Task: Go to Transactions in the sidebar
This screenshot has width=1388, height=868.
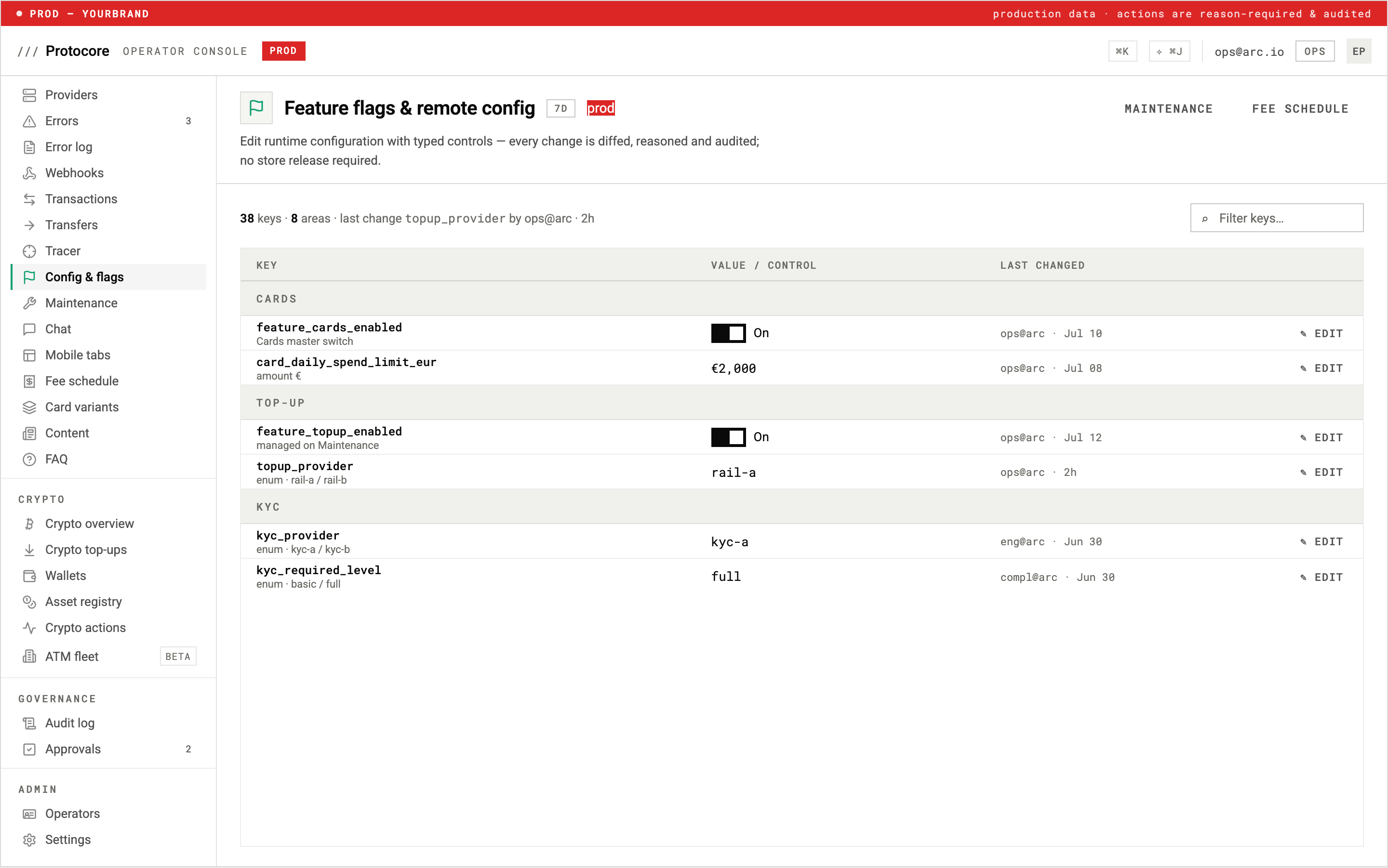Action: coord(108,199)
